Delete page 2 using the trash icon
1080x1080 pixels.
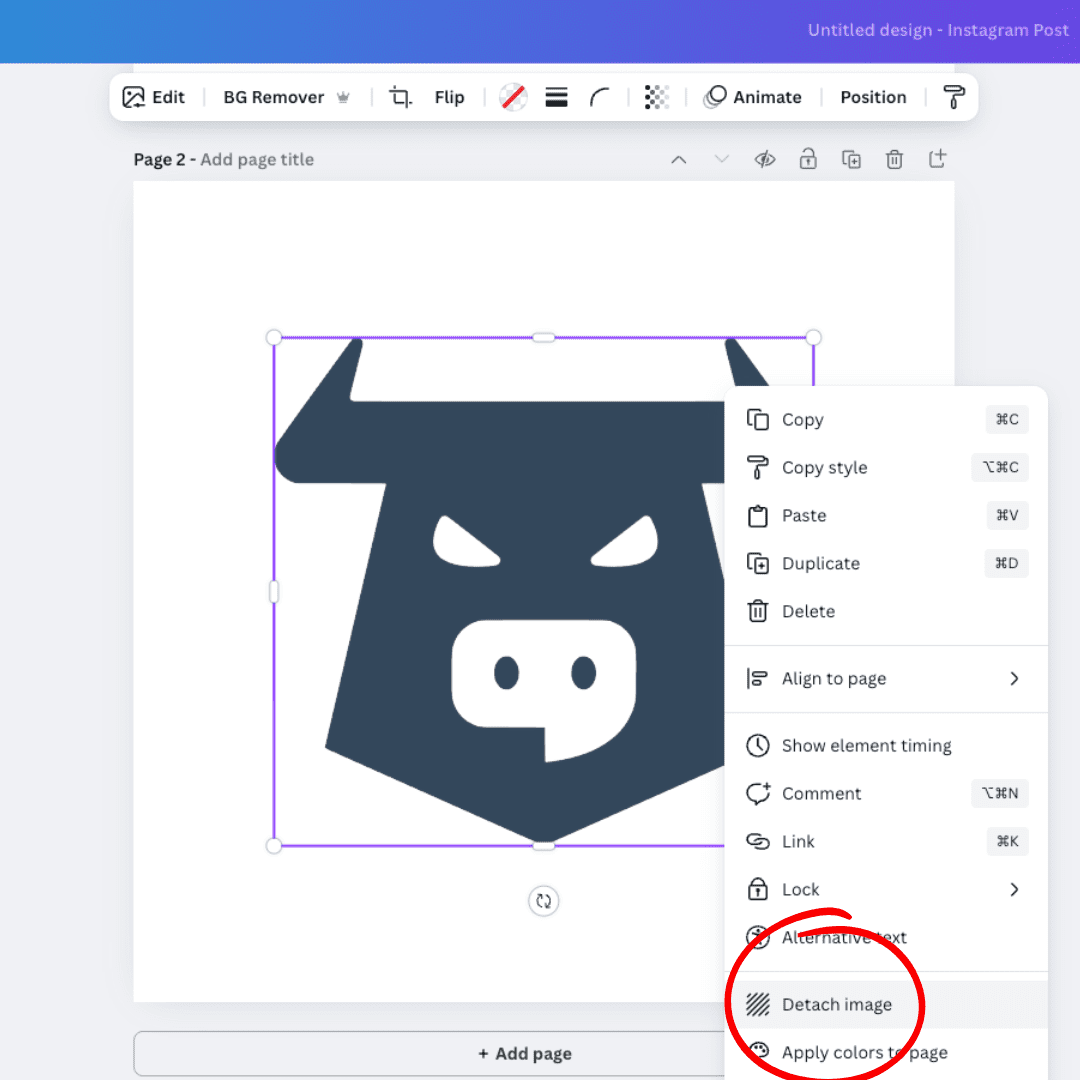tap(894, 159)
